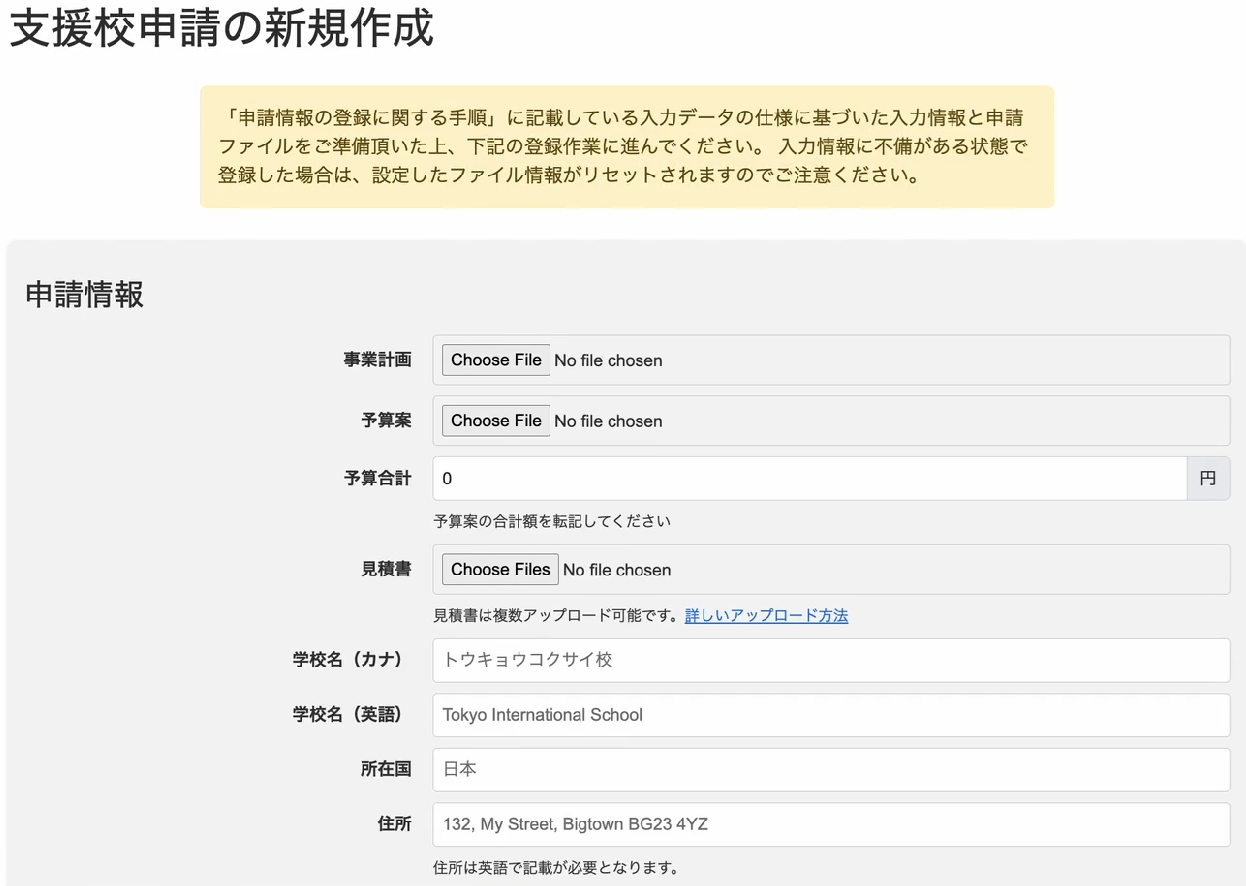
Task: Click the yellow instruction notice box
Action: click(x=626, y=146)
